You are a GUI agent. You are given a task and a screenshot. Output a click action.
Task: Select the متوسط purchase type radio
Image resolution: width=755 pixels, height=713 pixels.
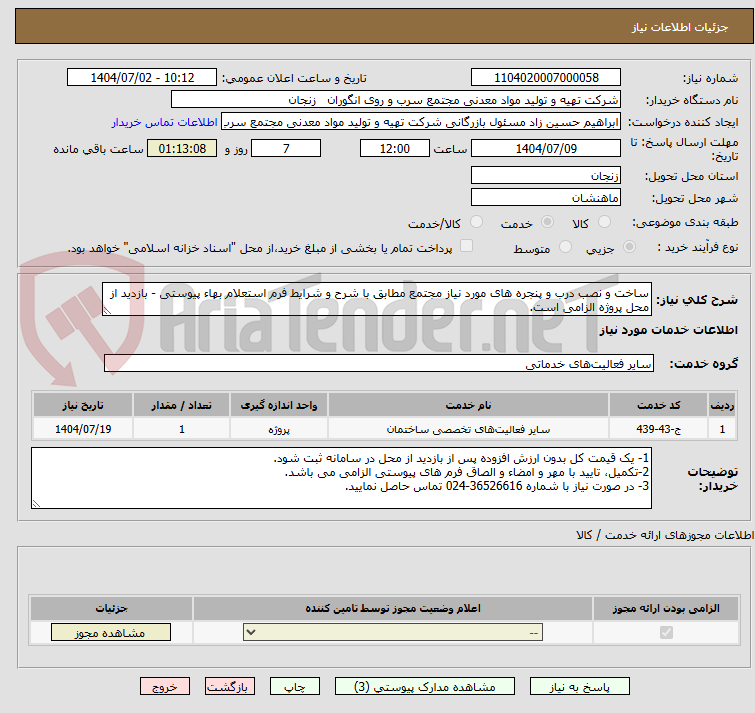[x=565, y=247]
